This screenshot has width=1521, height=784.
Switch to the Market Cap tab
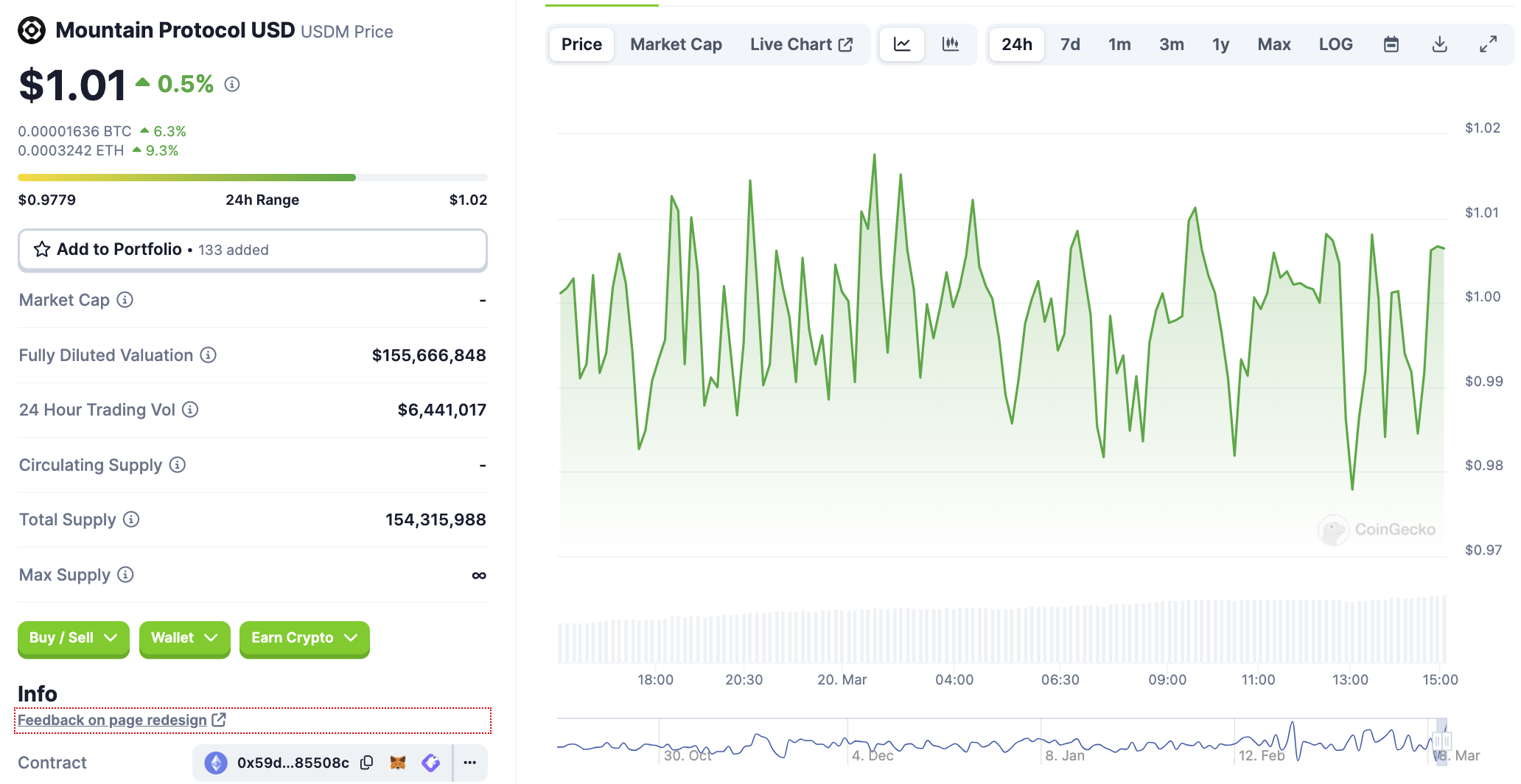click(676, 44)
